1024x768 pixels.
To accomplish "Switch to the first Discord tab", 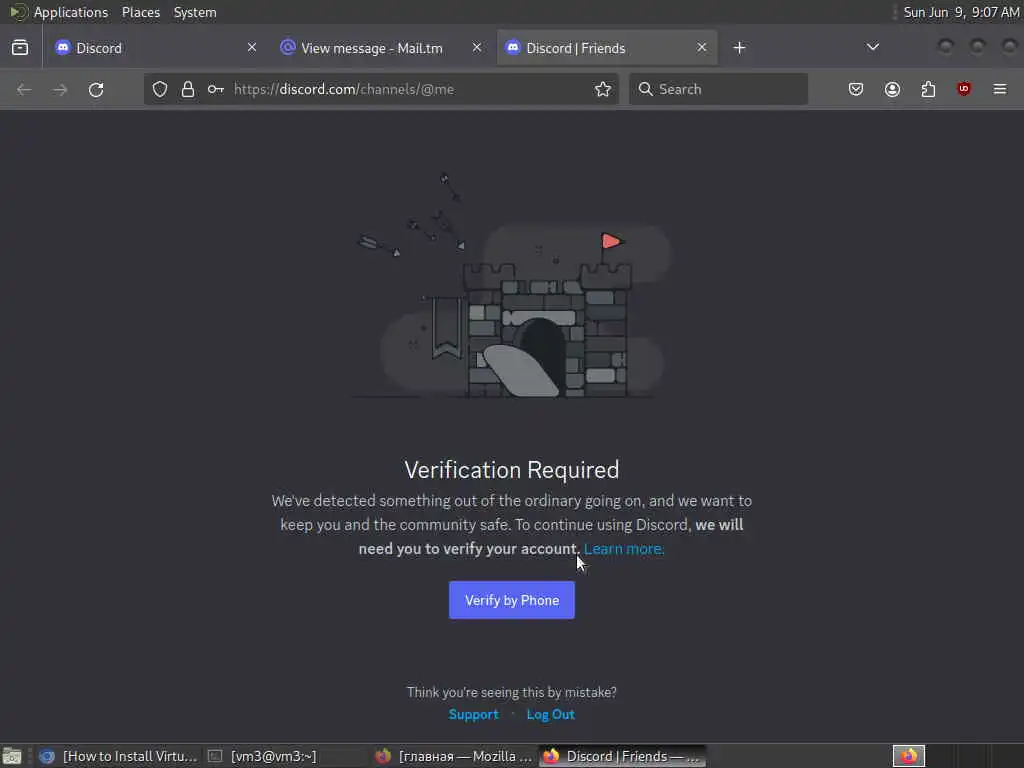I will 155,48.
